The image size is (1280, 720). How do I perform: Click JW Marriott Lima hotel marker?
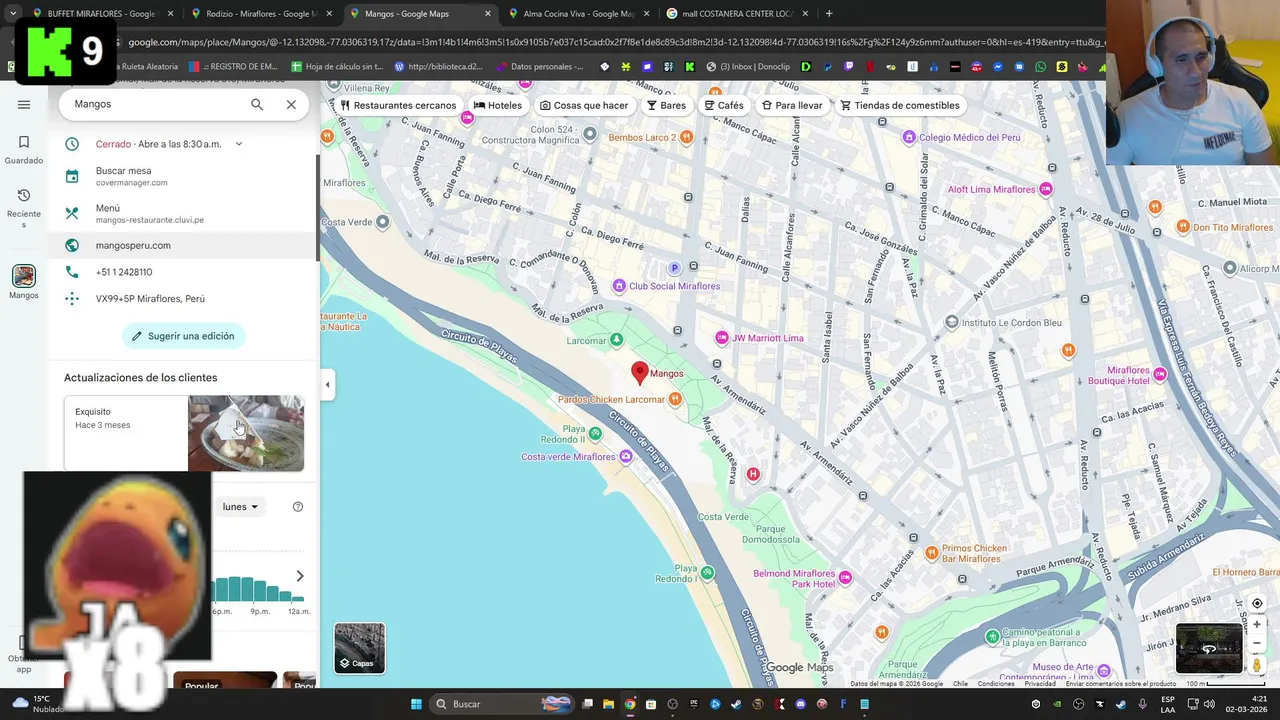pyautogui.click(x=722, y=338)
